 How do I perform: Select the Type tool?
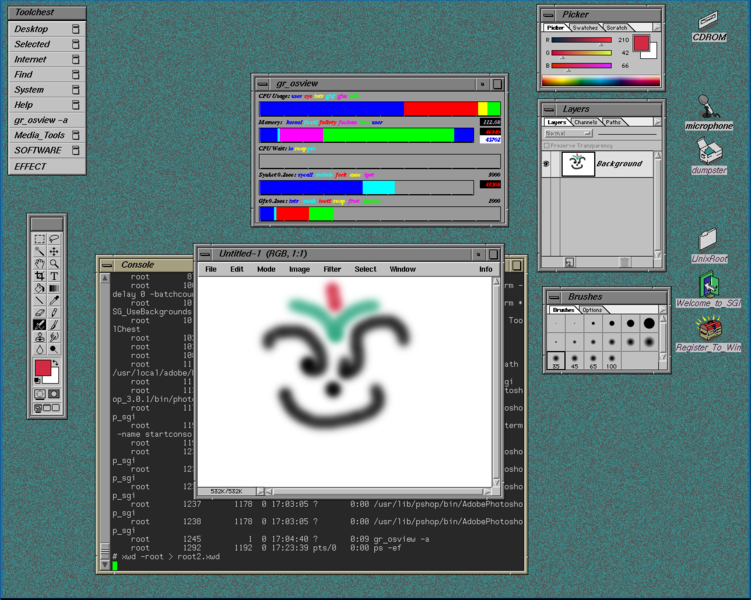[54, 276]
